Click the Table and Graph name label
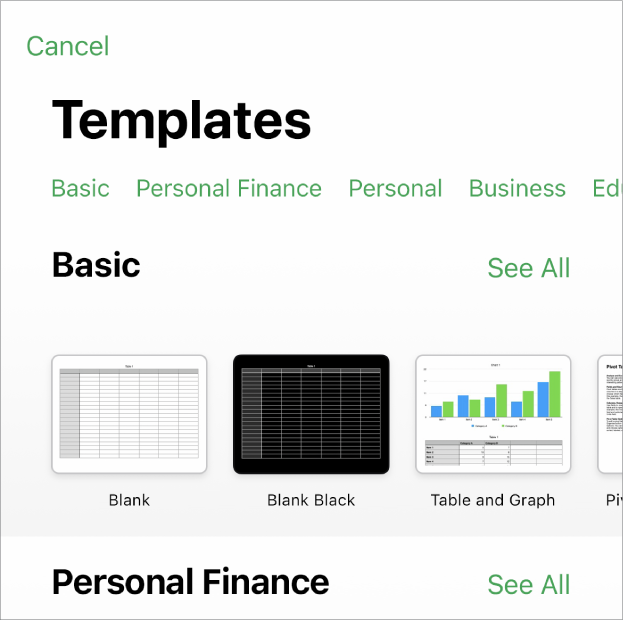625x620 pixels. click(493, 500)
